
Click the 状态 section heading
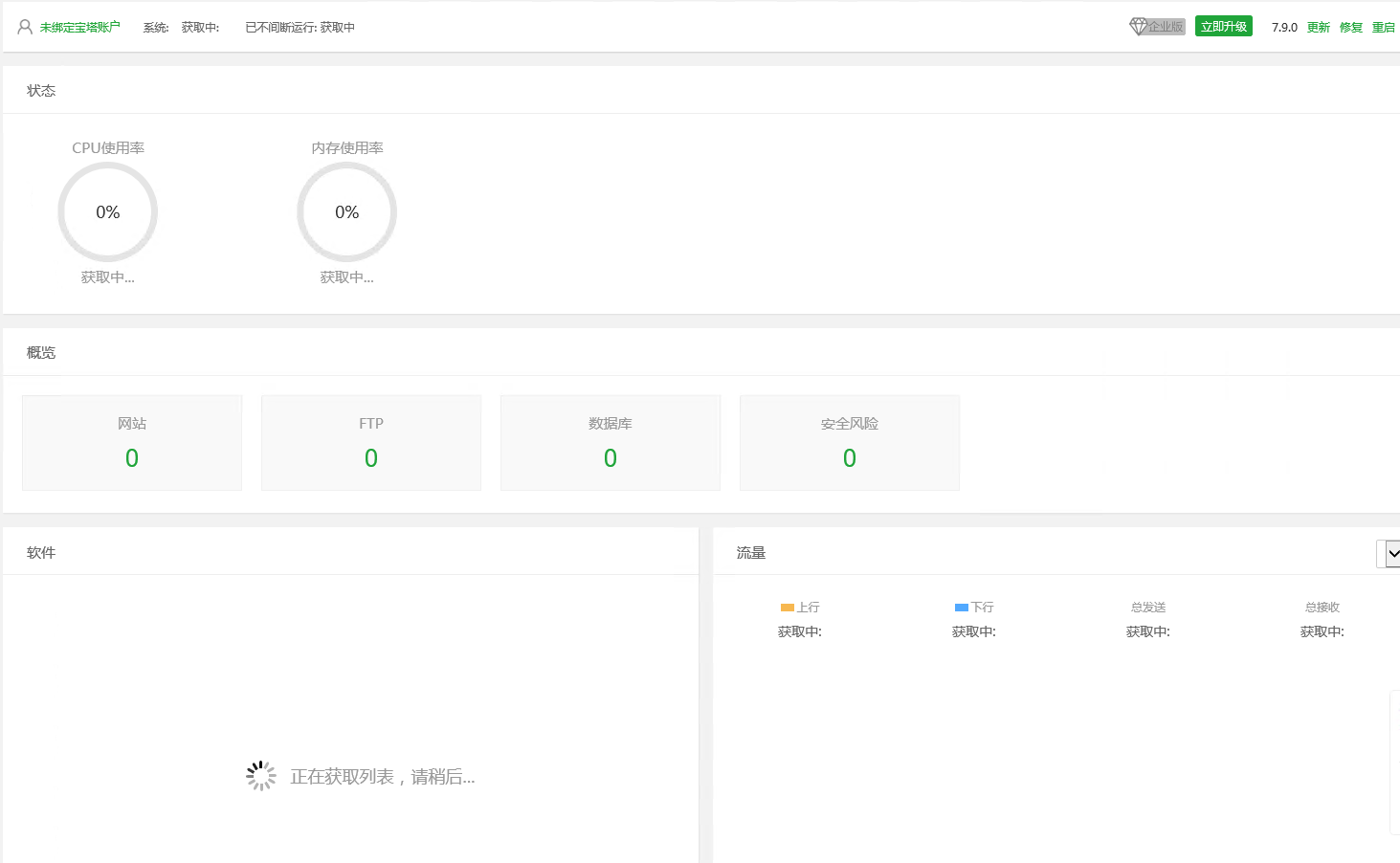(41, 91)
